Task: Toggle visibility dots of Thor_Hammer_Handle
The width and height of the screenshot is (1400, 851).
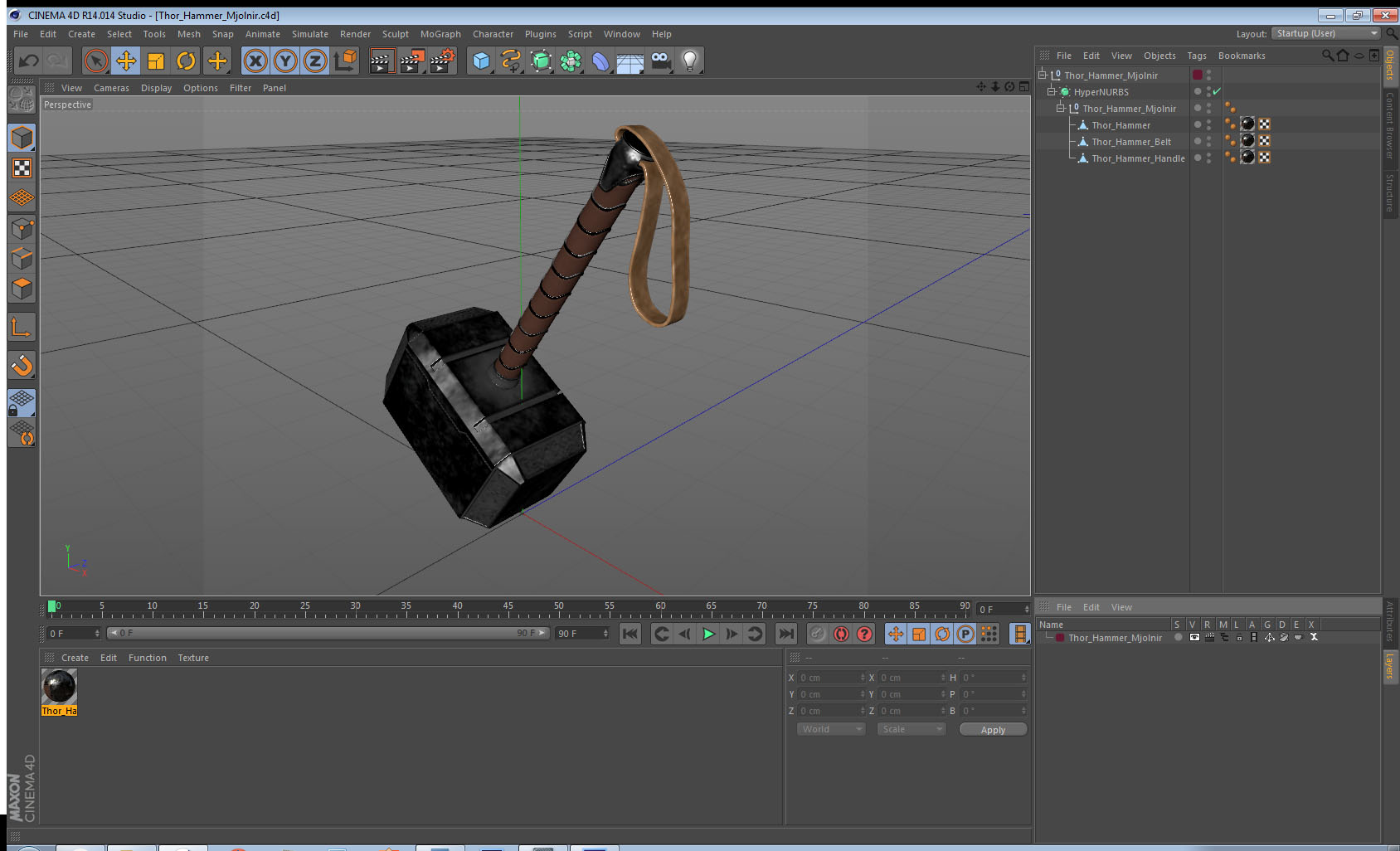Action: tap(1208, 158)
